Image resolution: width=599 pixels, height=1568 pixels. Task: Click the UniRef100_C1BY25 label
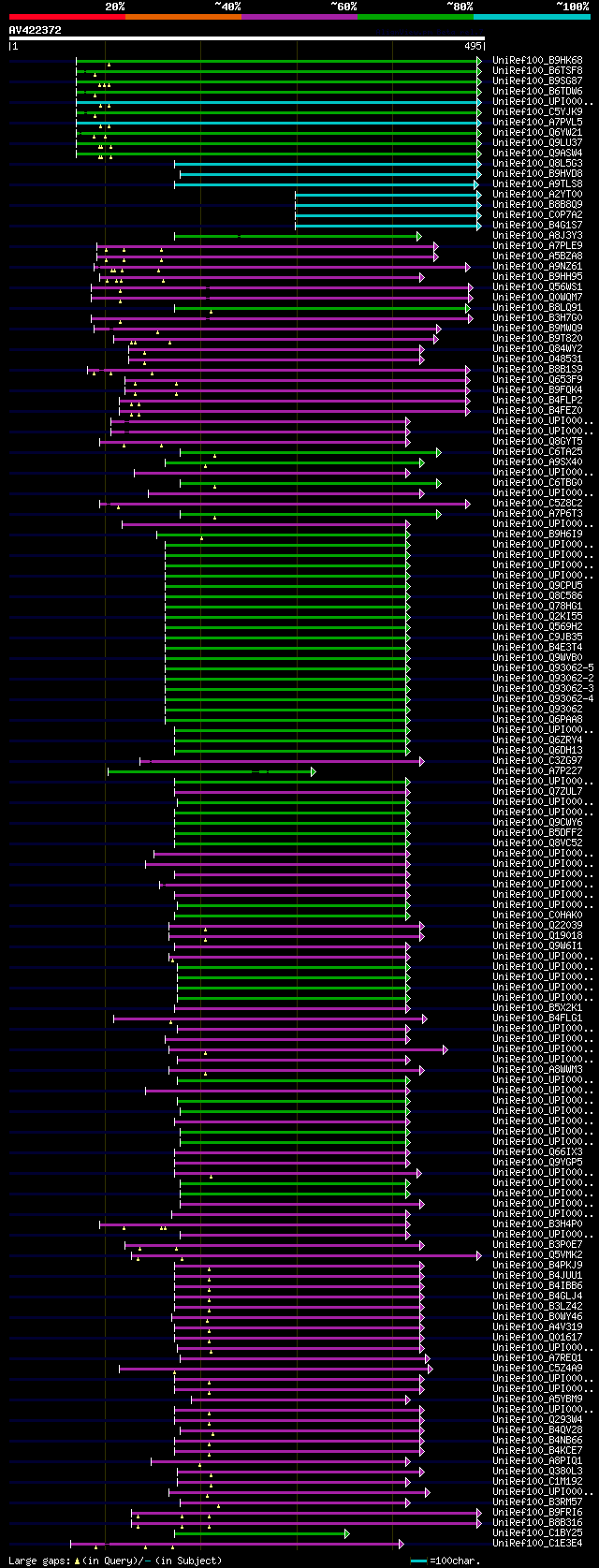pos(537,1533)
